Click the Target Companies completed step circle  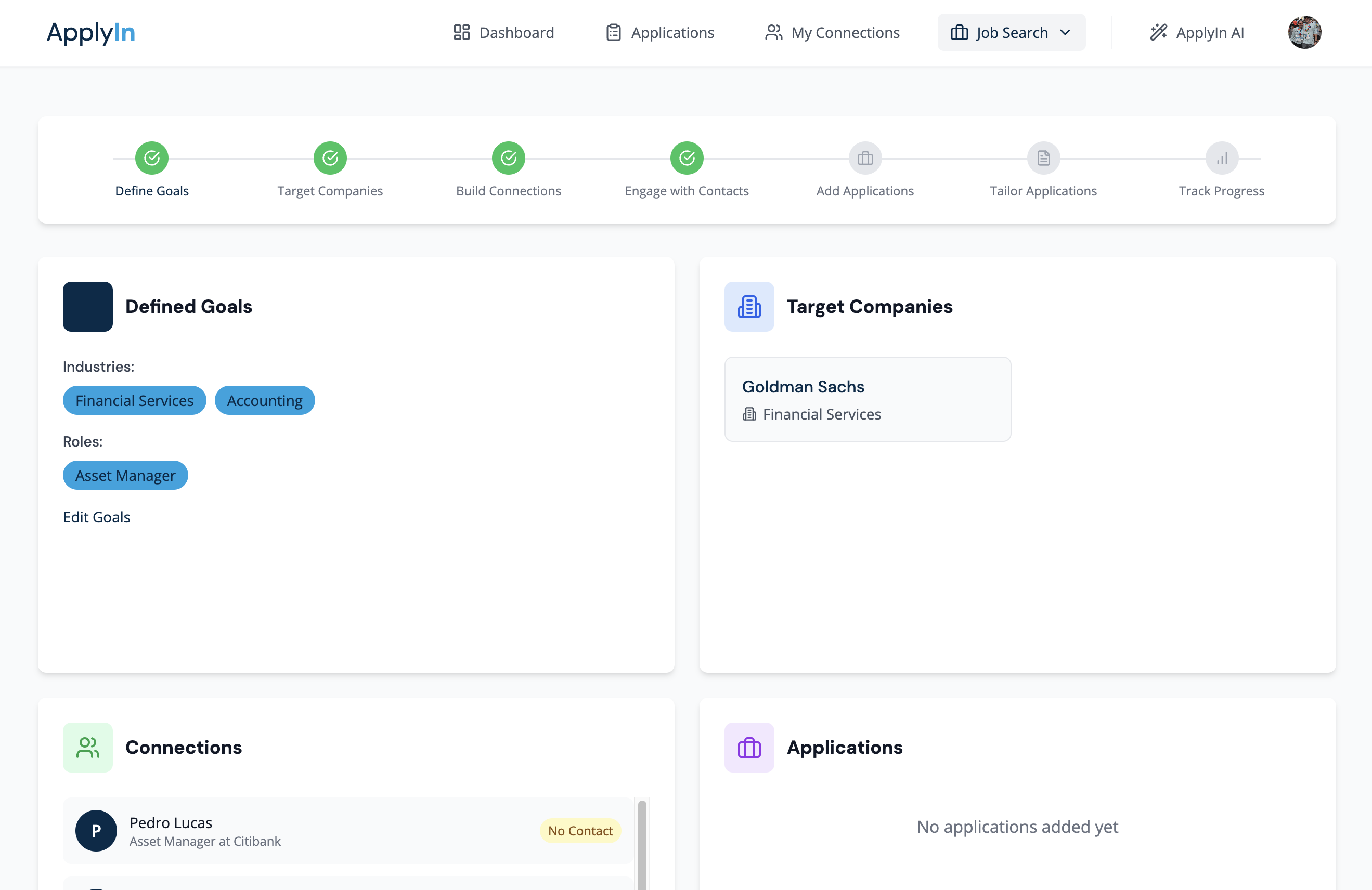coord(330,158)
